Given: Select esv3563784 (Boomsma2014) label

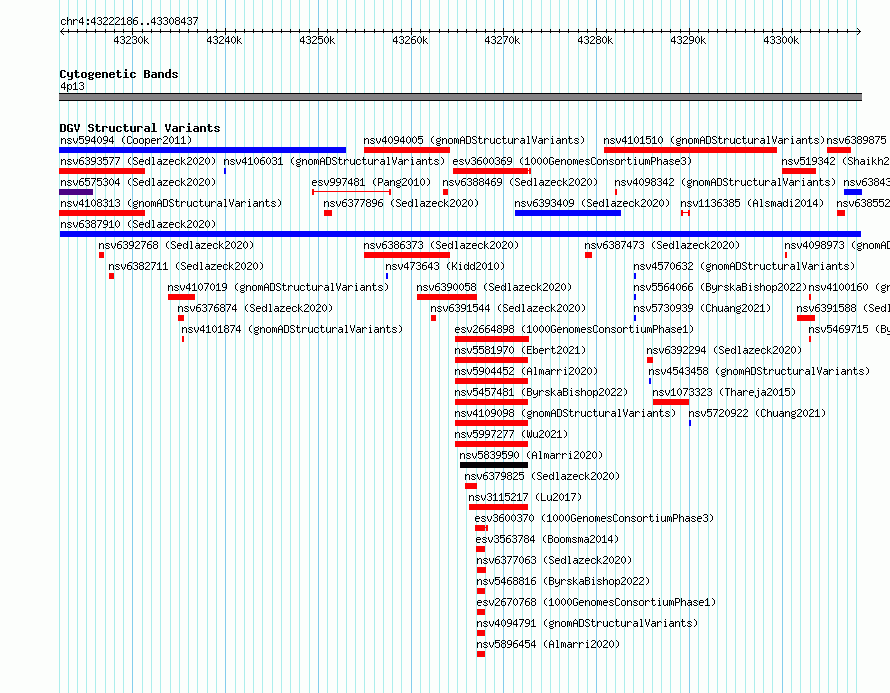Looking at the screenshot, I should click(547, 539).
